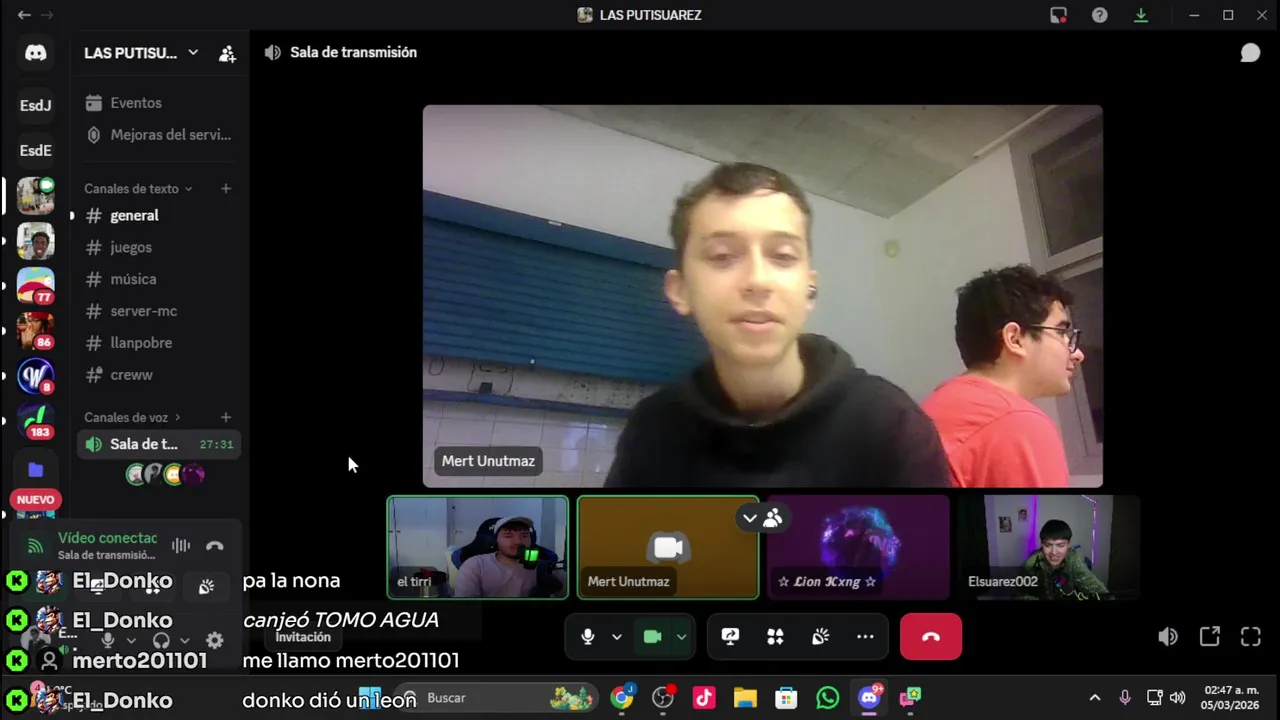The image size is (1280, 720).
Task: Click the invite people icon beside server name
Action: 227,53
